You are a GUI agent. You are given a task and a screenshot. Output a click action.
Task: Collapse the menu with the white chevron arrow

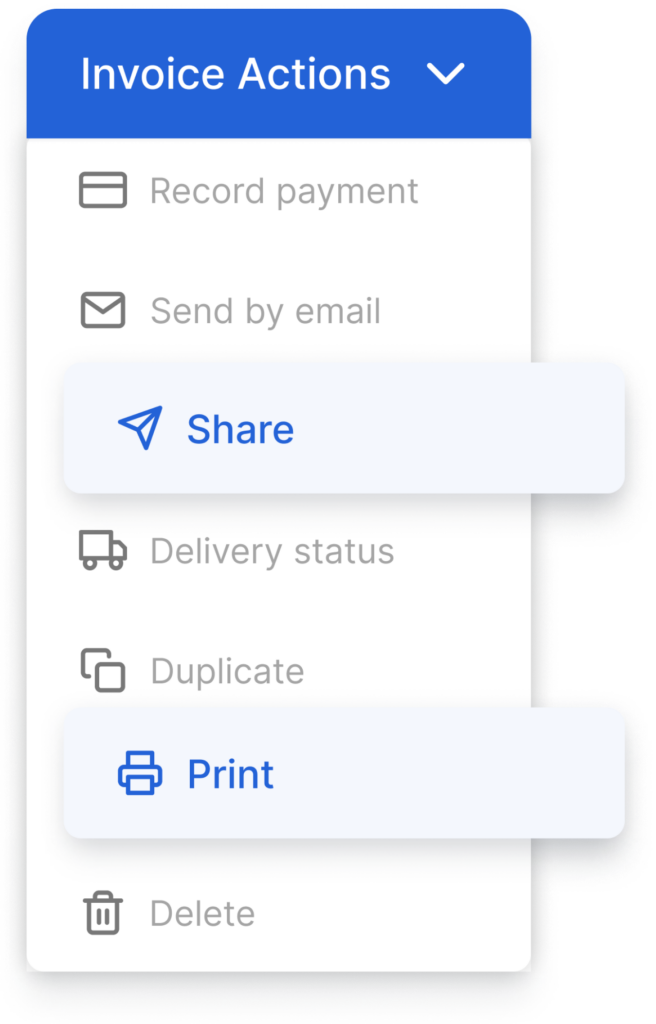click(446, 73)
